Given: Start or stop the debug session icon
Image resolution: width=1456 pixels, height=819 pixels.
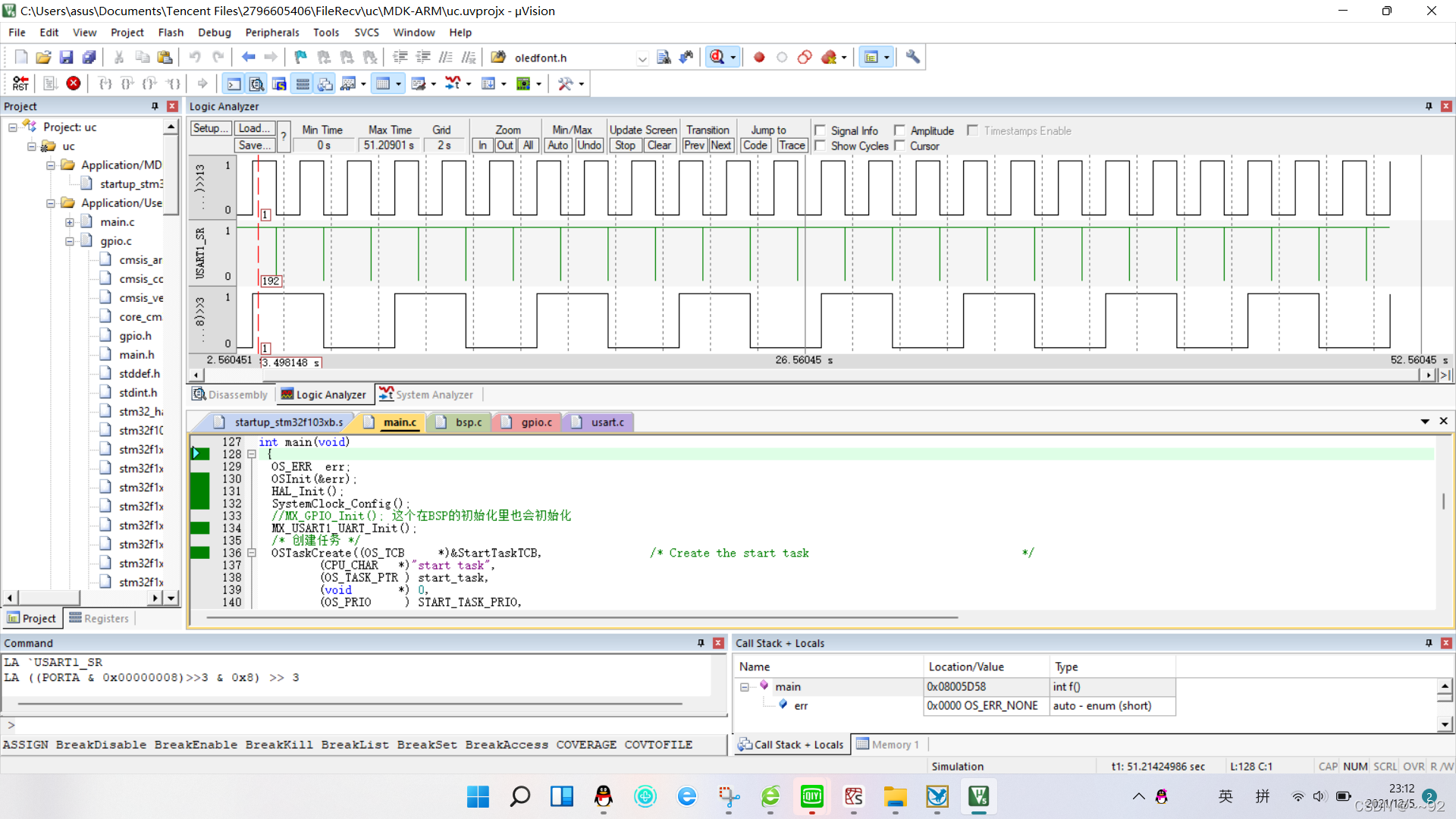Looking at the screenshot, I should [717, 57].
